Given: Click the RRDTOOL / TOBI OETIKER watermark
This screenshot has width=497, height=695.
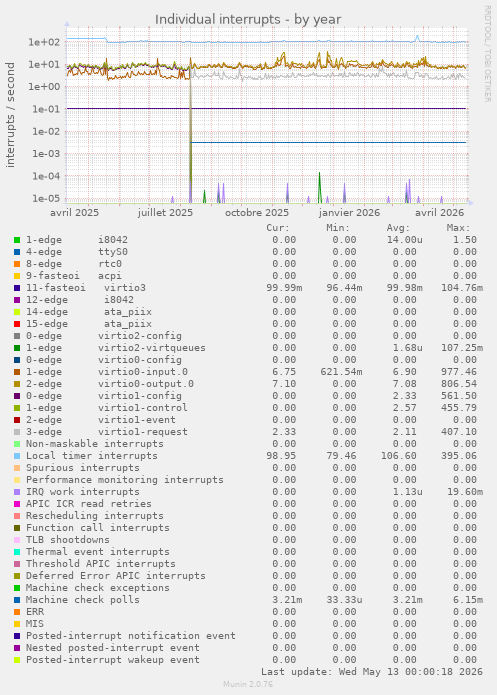Looking at the screenshot, I should point(487,54).
